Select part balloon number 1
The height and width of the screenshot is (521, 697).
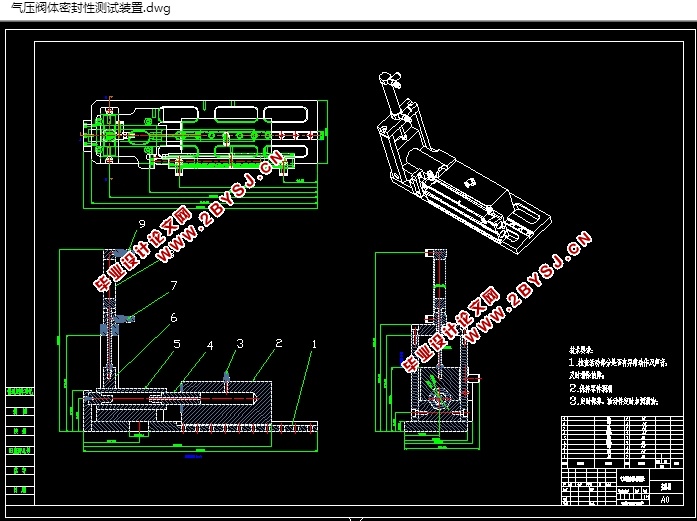tap(314, 344)
